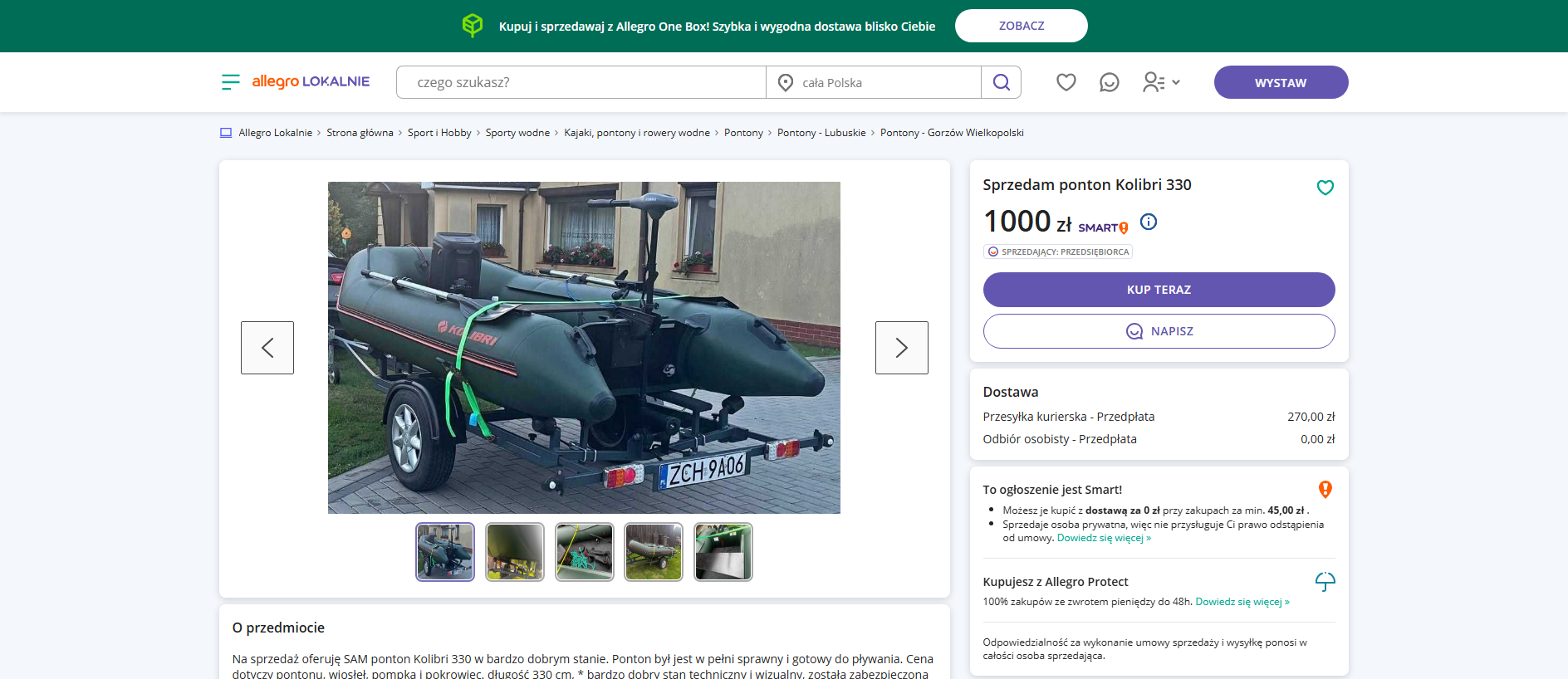Click the Allegro Protect umbrella icon
This screenshot has width=1568, height=679.
[1325, 582]
